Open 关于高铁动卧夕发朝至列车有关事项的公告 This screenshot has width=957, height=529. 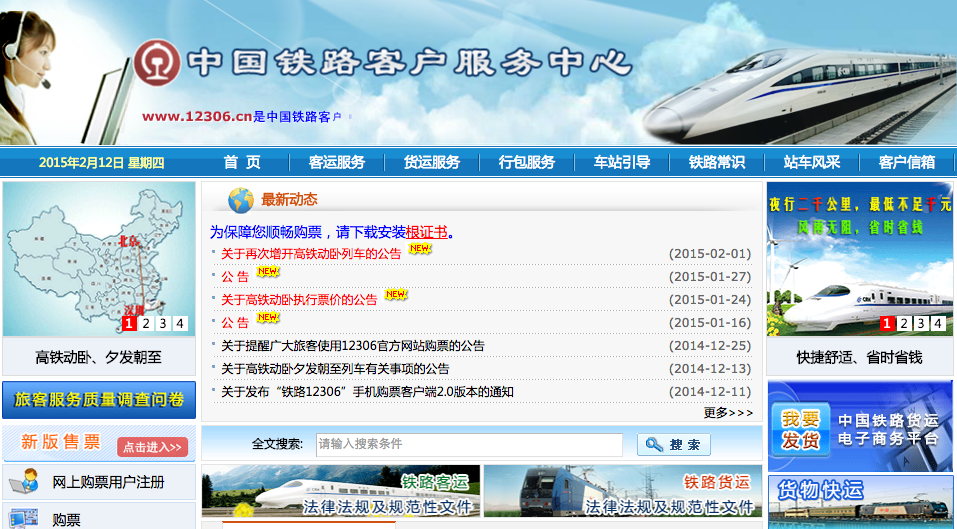point(335,369)
